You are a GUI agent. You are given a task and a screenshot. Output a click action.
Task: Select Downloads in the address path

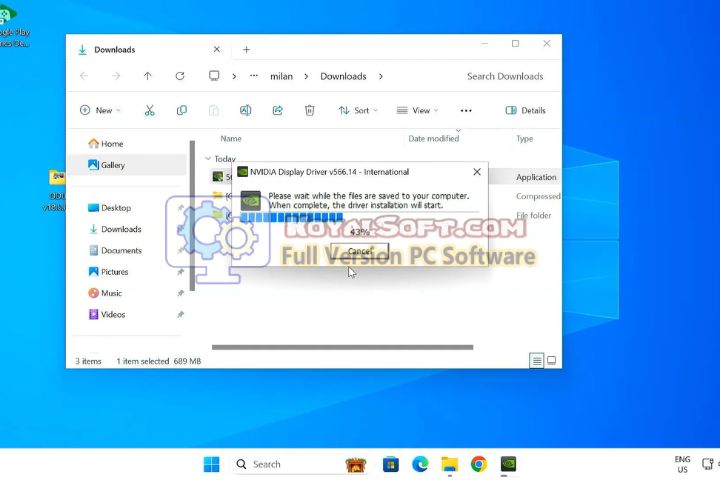[x=343, y=76]
